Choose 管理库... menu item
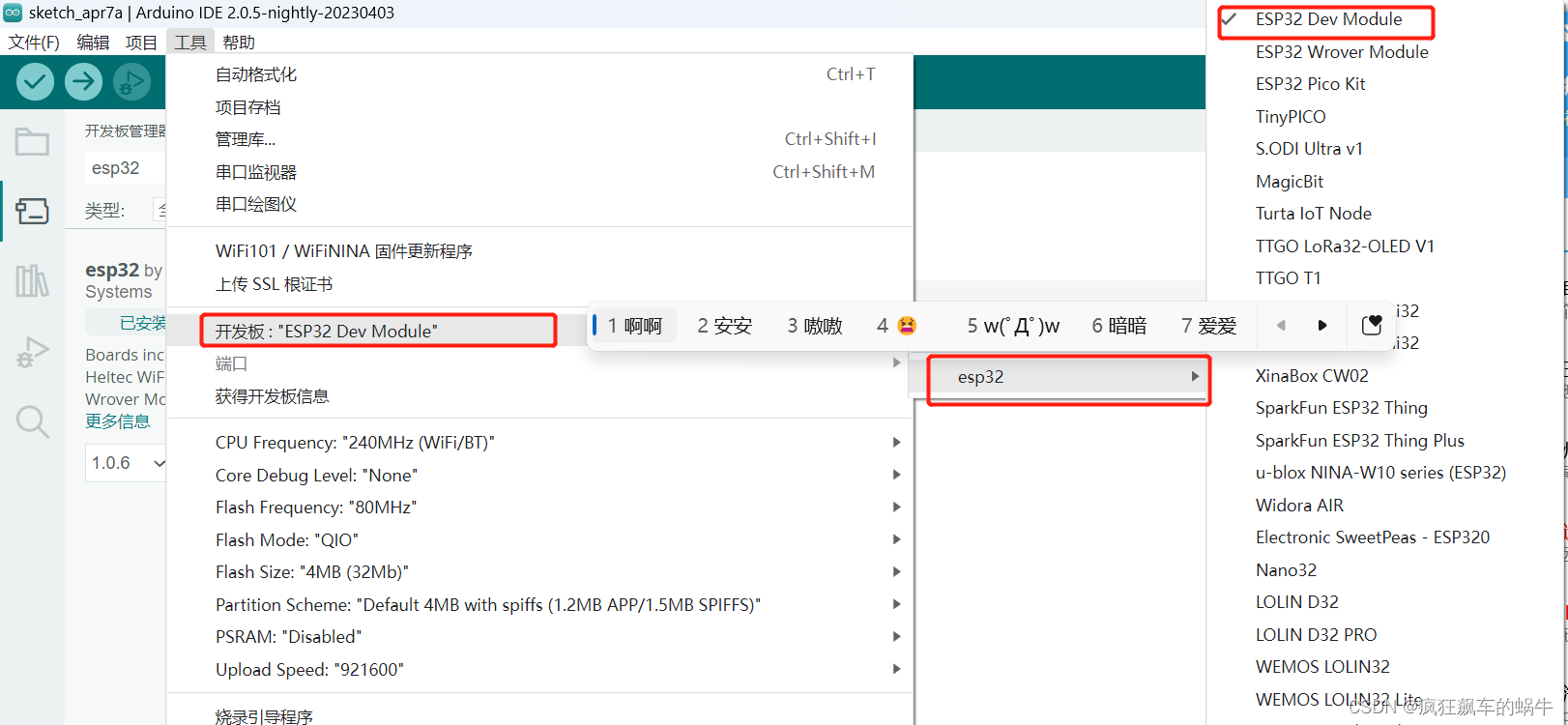This screenshot has width=1568, height=725. (539, 139)
